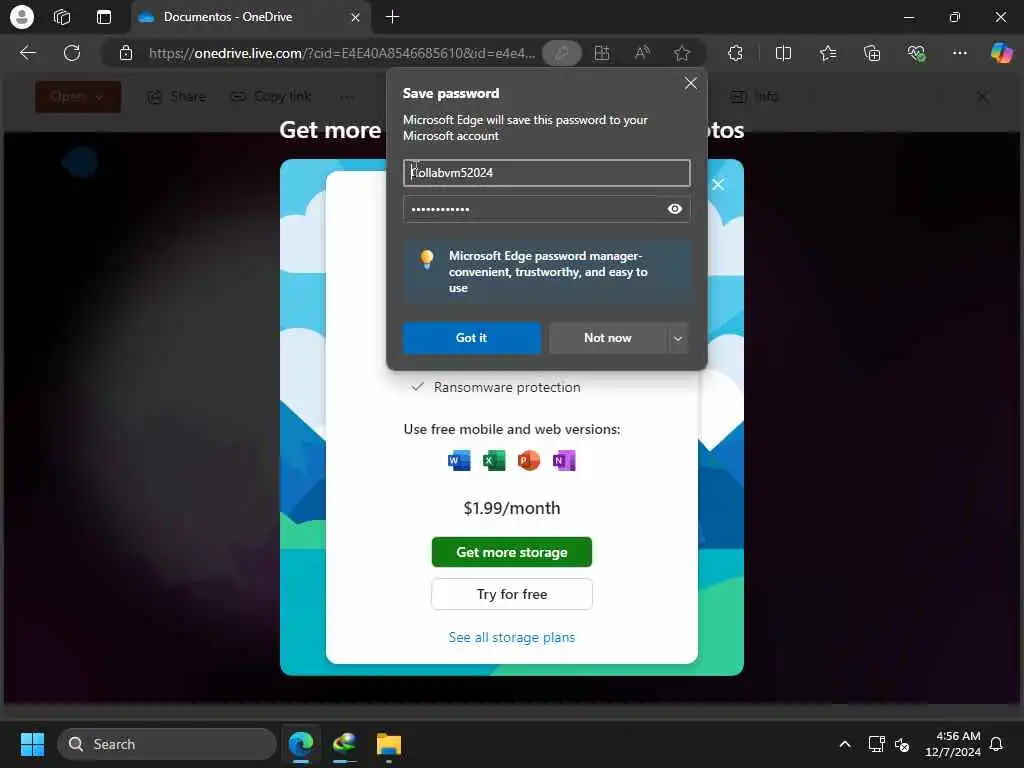1024x768 pixels.
Task: Click the Excel app icon
Action: pyautogui.click(x=494, y=460)
